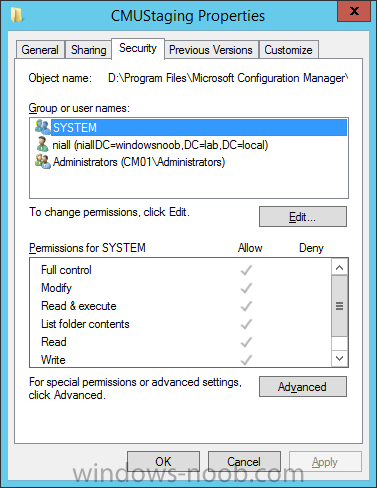Cancel the CMUStaging Properties dialog

(244, 462)
